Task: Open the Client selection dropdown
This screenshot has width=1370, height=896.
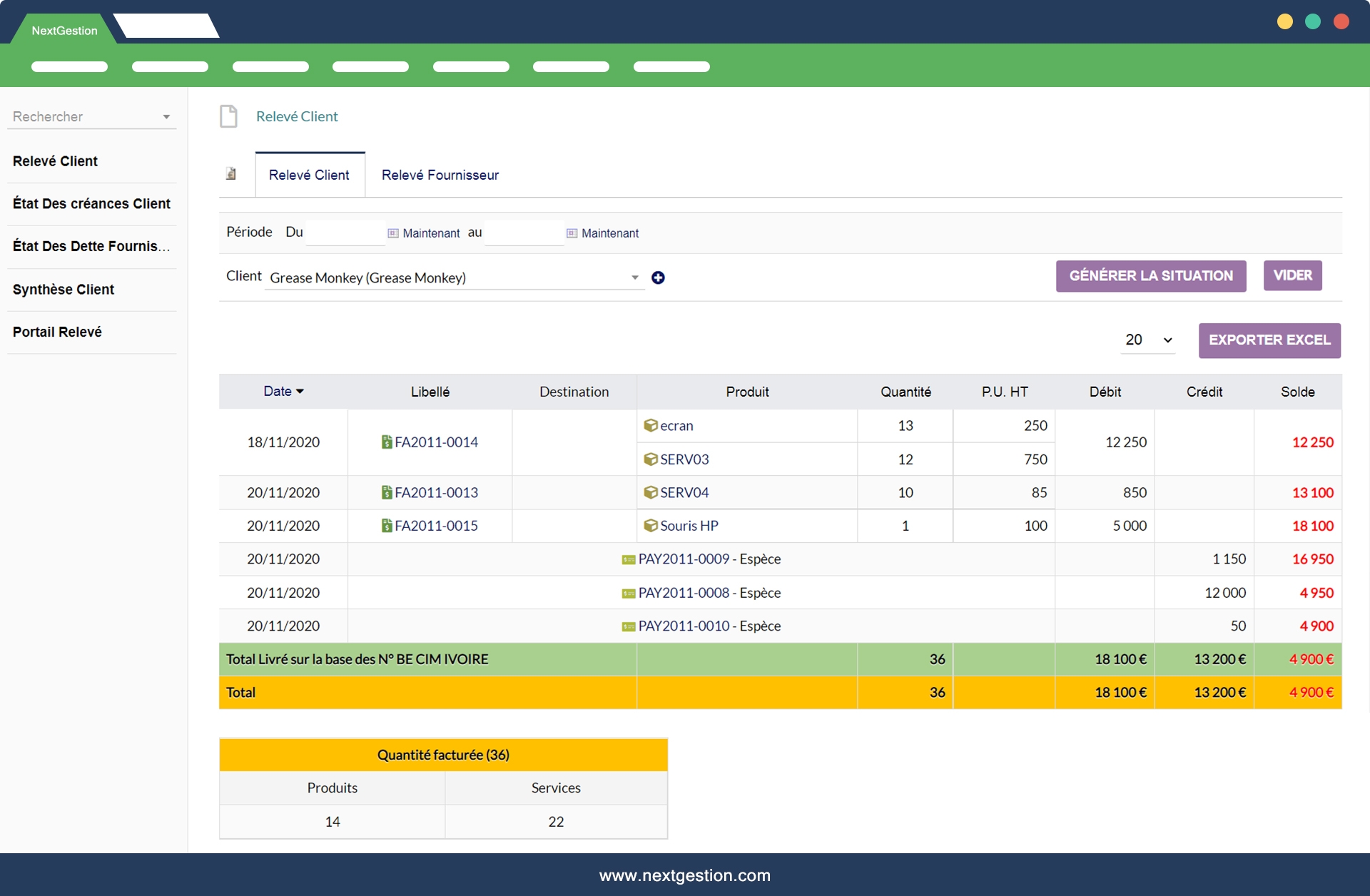Action: point(634,278)
